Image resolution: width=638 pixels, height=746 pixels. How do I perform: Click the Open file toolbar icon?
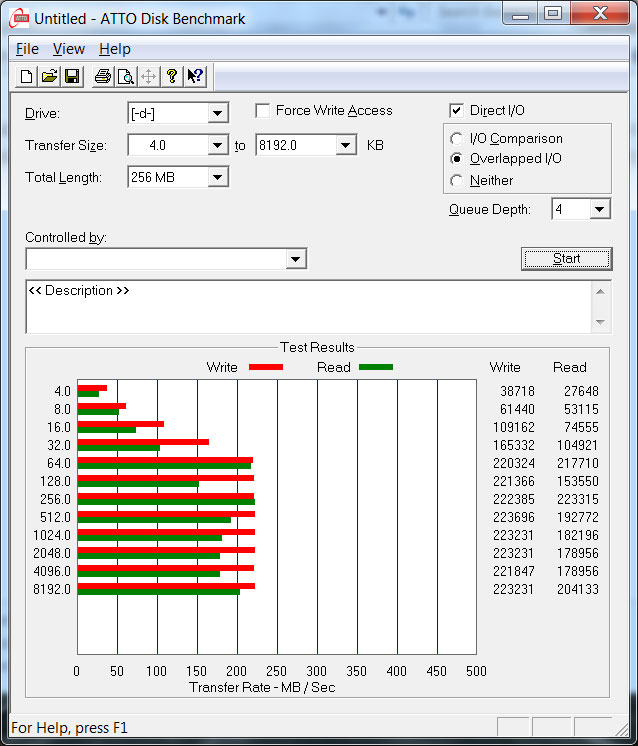pyautogui.click(x=49, y=76)
